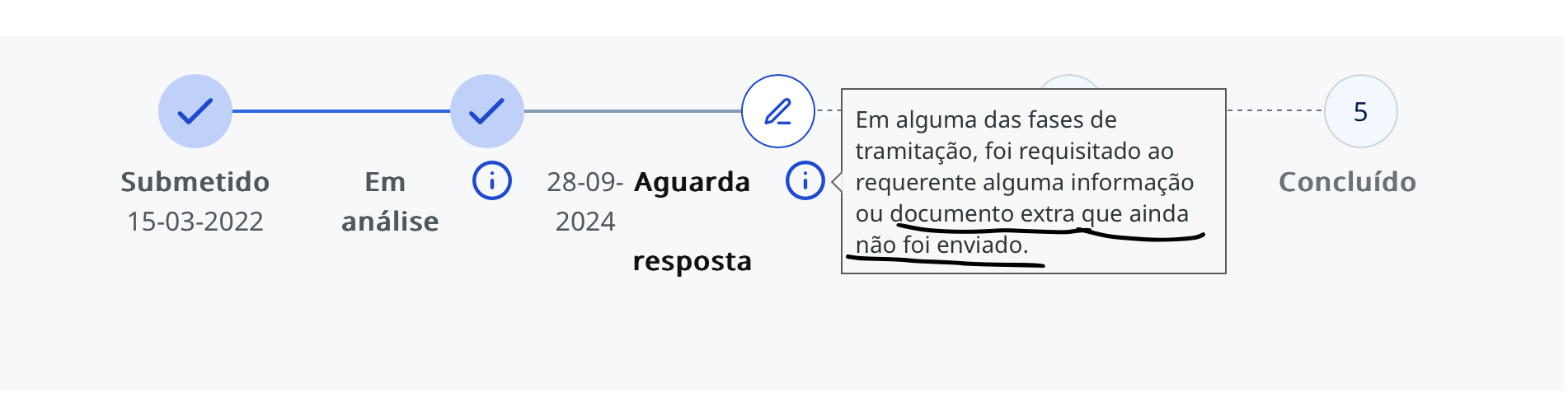The image size is (1568, 397).
Task: Click the partially hidden fourth step circle
Action: click(x=1068, y=81)
